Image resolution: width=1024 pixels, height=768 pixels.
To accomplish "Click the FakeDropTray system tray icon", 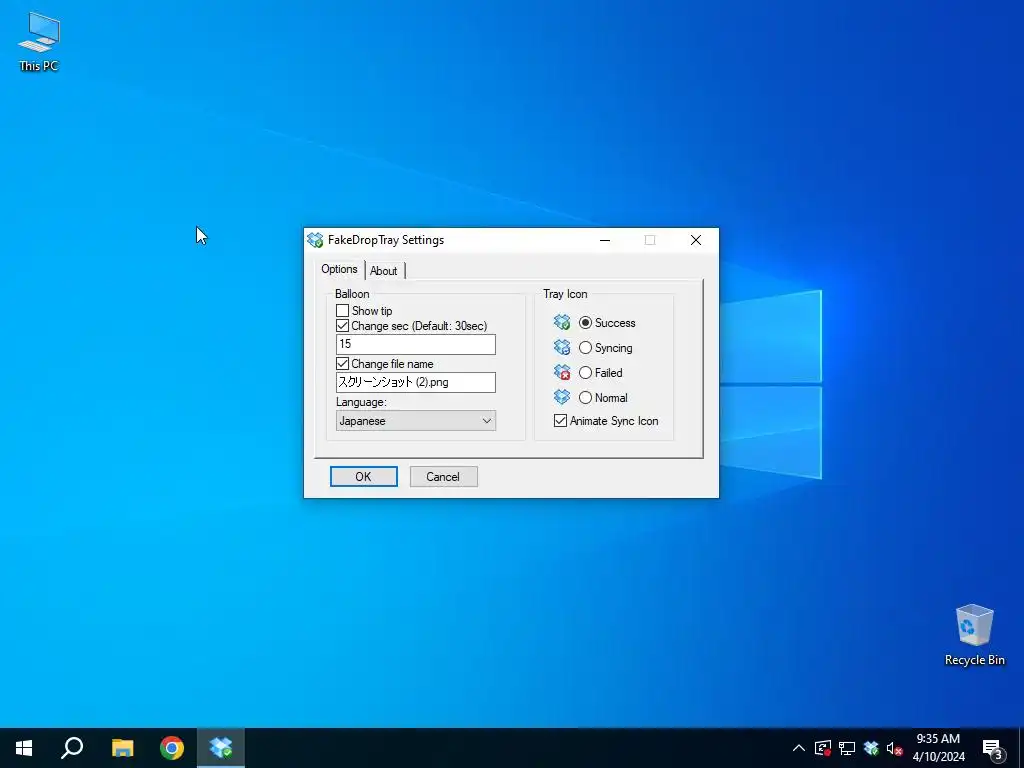I will [871, 748].
